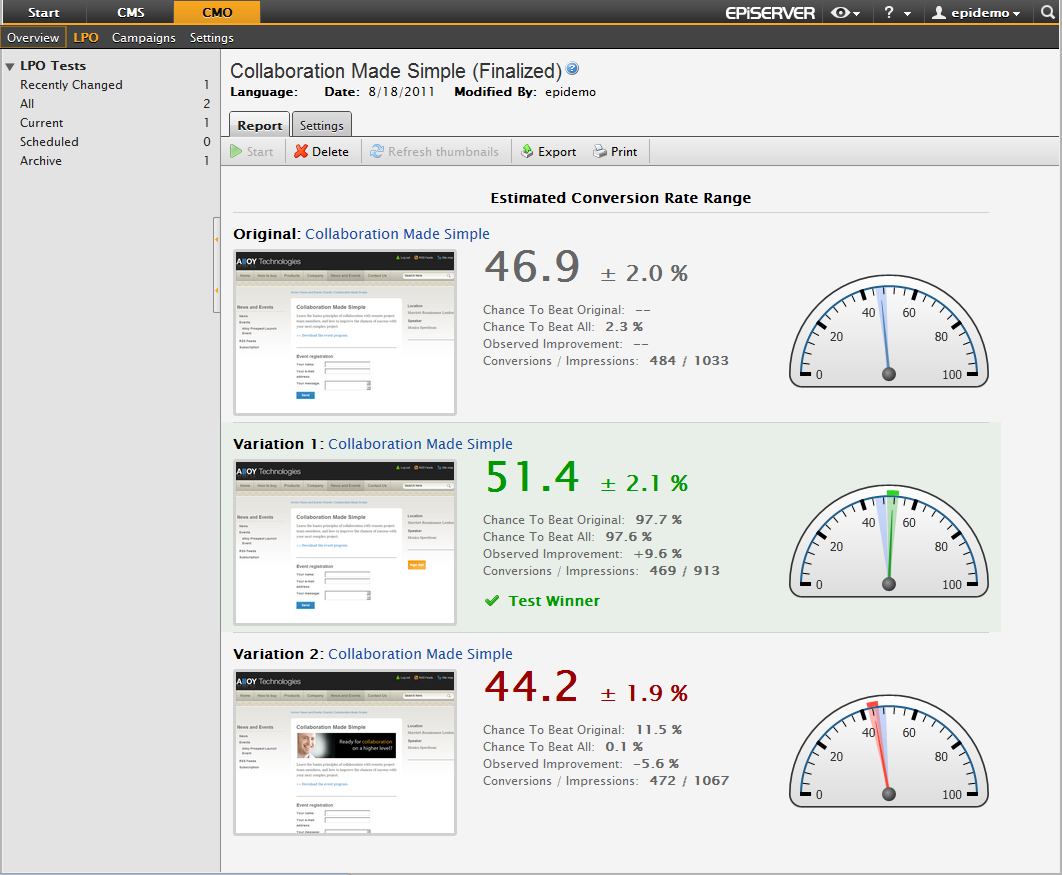1062x875 pixels.
Task: Export the report from the toolbar
Action: (548, 151)
